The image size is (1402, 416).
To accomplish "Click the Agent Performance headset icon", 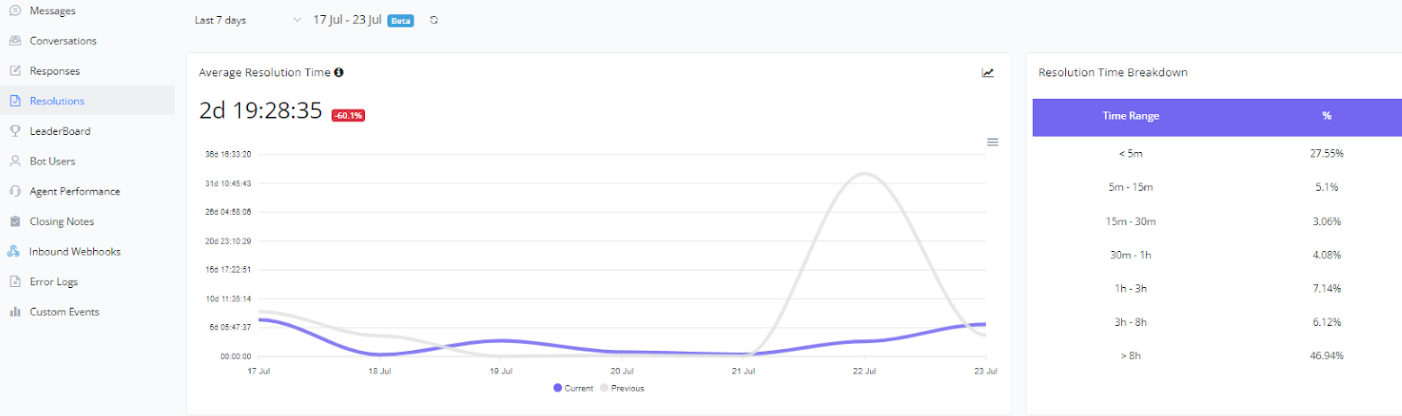I will (x=15, y=191).
